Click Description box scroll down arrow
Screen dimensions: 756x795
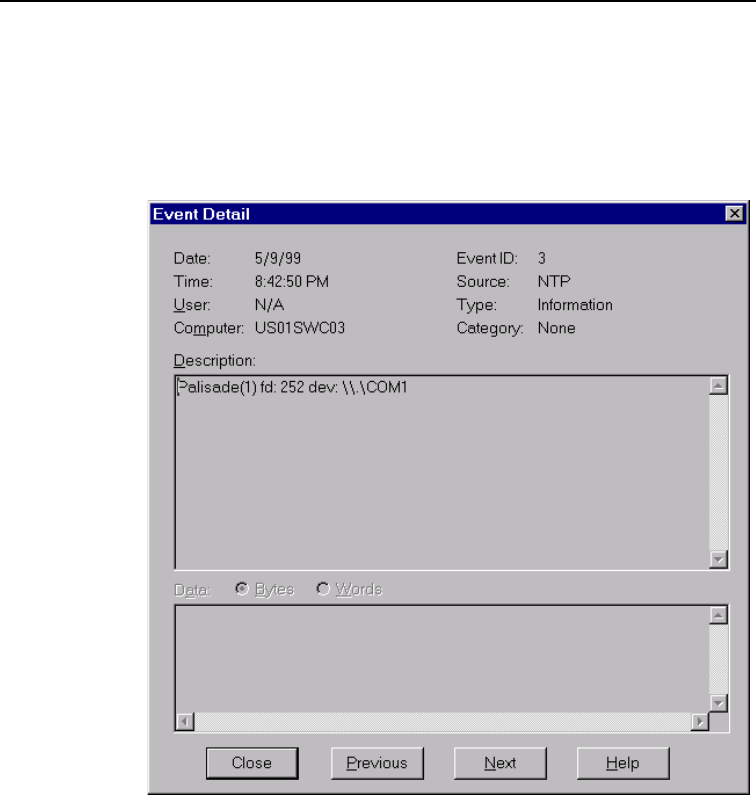(718, 559)
